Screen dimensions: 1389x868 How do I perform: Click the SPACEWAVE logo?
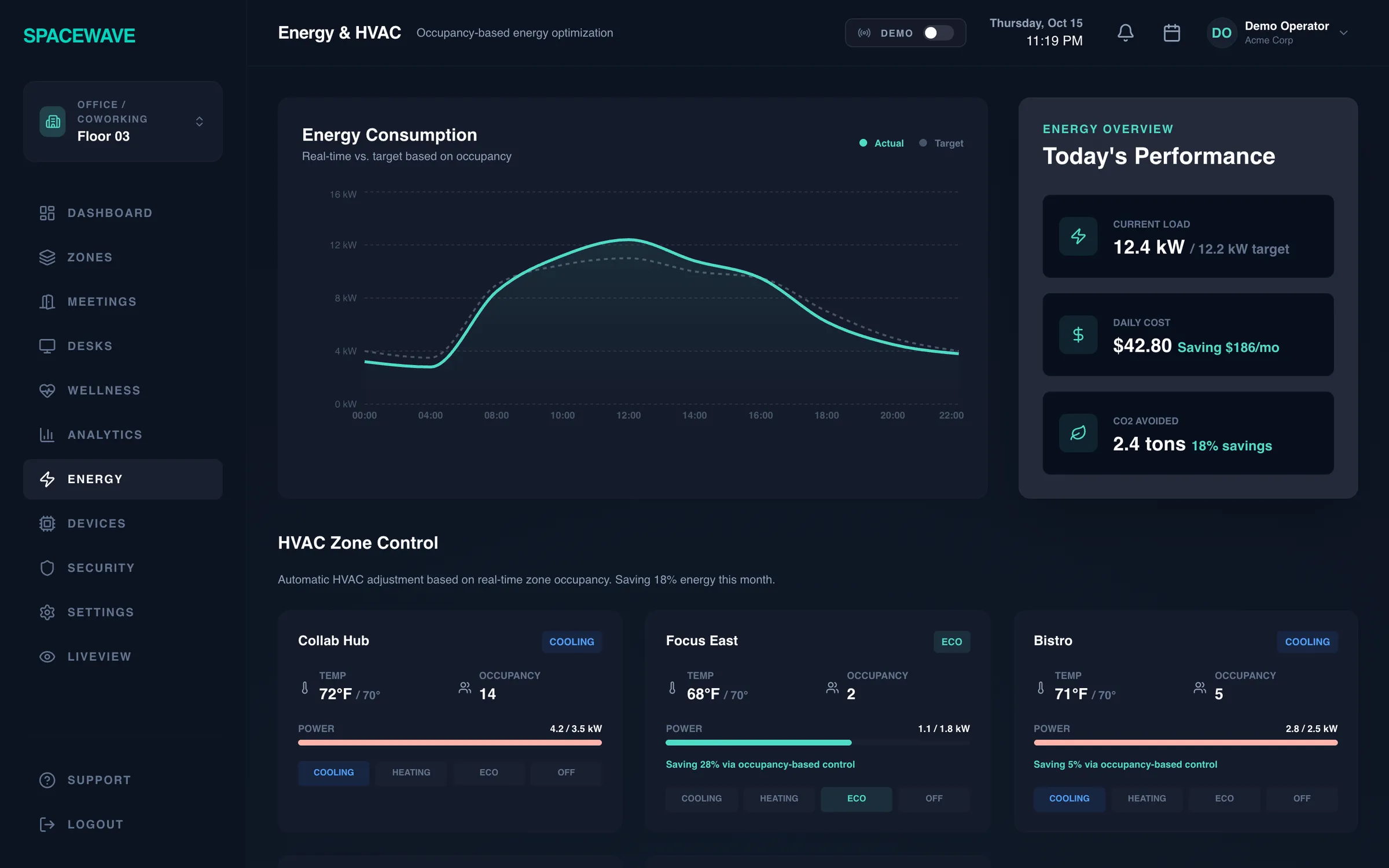[79, 36]
